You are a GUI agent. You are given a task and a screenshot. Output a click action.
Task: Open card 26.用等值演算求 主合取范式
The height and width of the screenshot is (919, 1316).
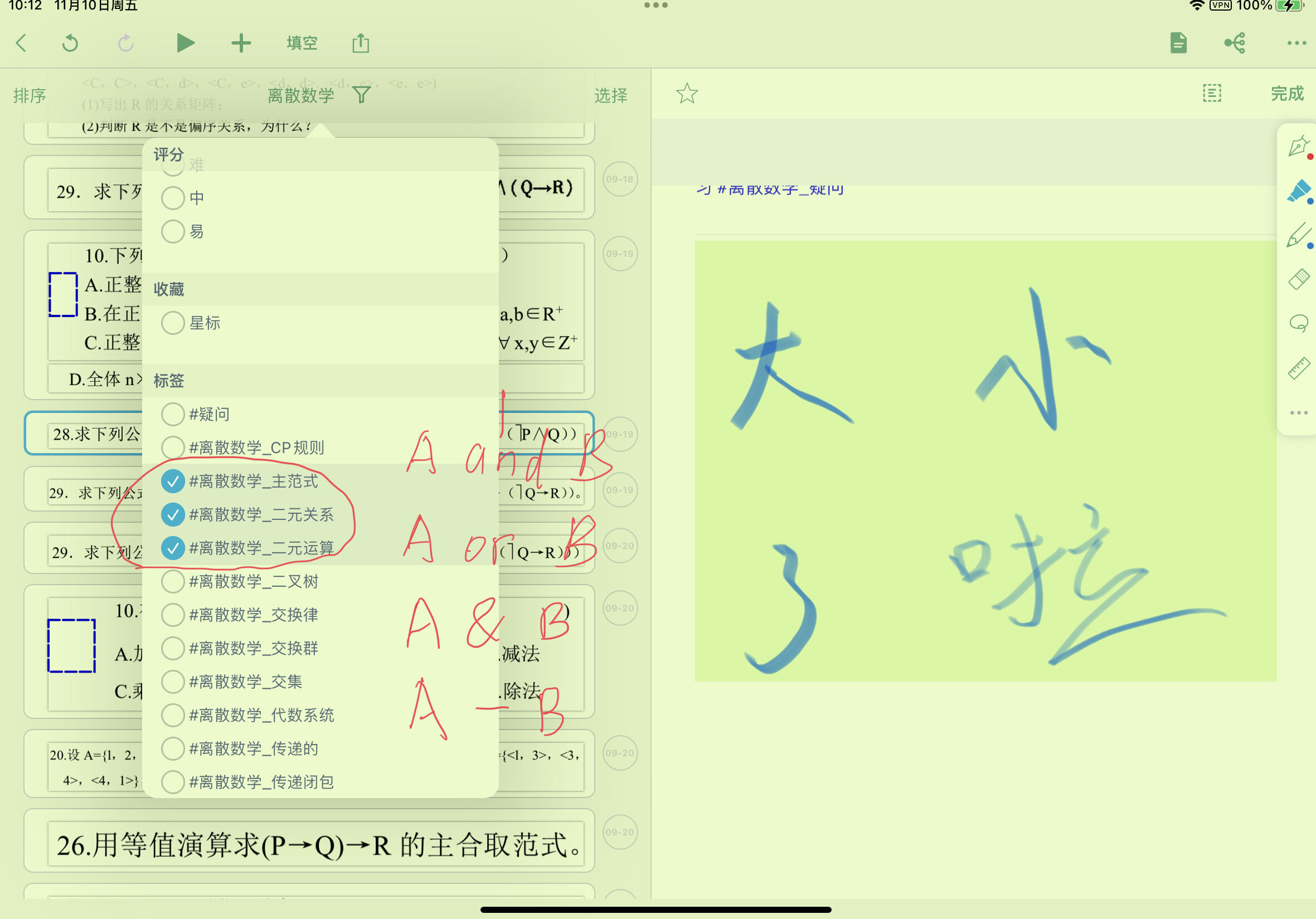coord(309,840)
